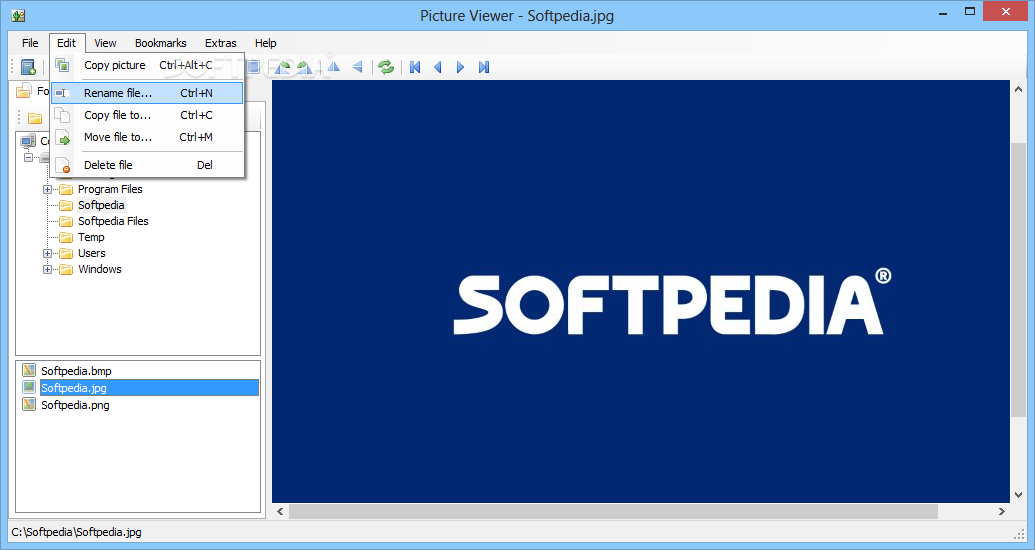Select Program Files folder in tree
1035x550 pixels.
(110, 189)
